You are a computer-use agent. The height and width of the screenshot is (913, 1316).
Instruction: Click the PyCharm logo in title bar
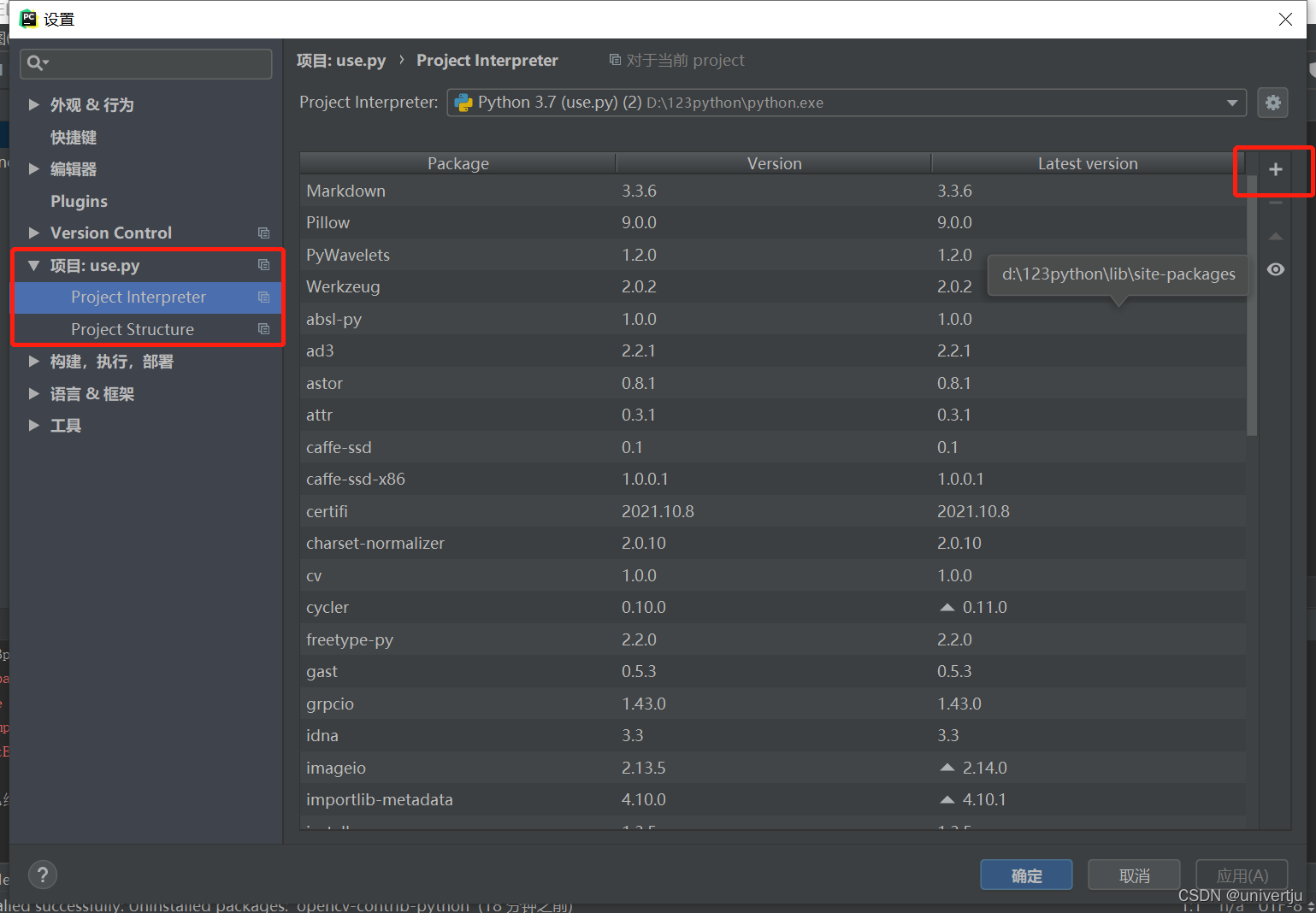pos(29,19)
